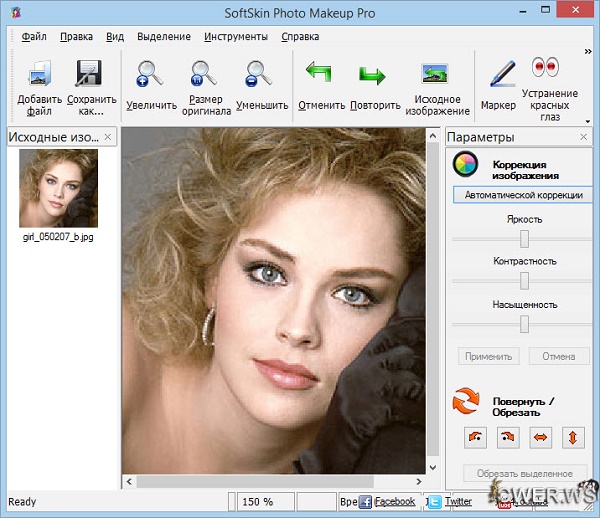Screen dimensions: 600x518
Task: Click the Twitter bird icon
Action: coord(434,502)
